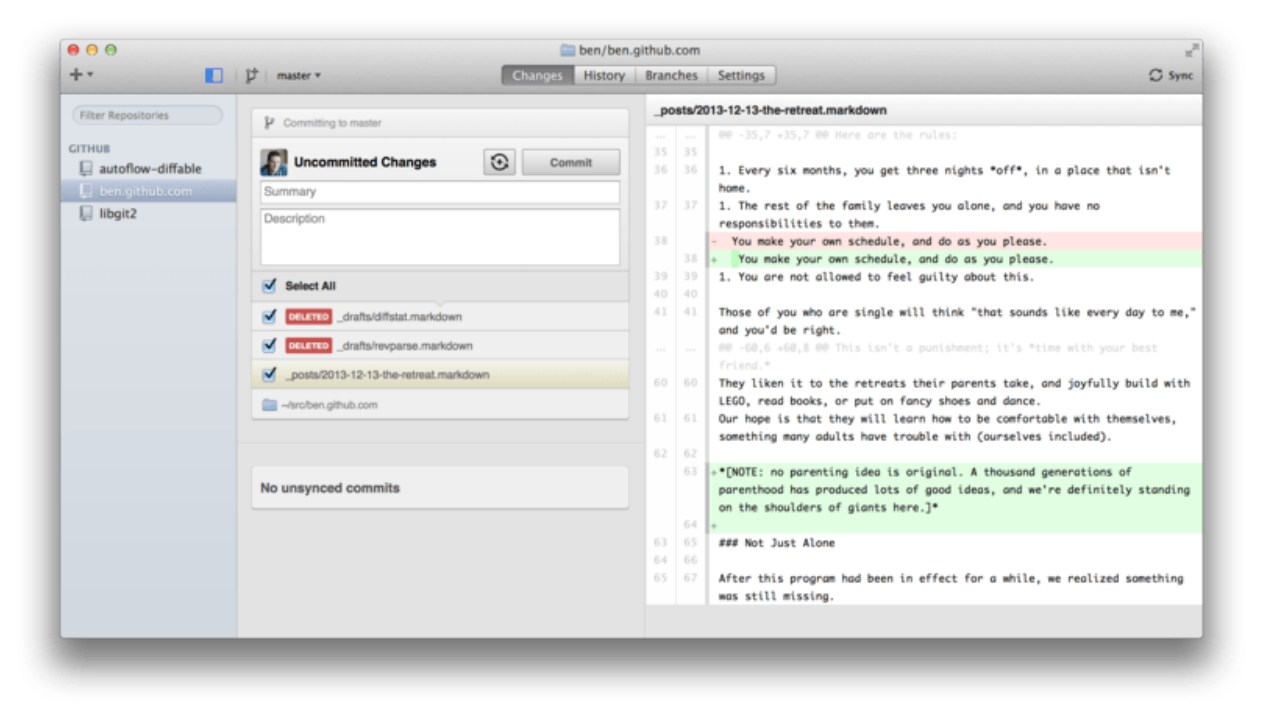Click the added NOTE paragraph in diff
This screenshot has height=709, width=1262.
tap(955, 489)
